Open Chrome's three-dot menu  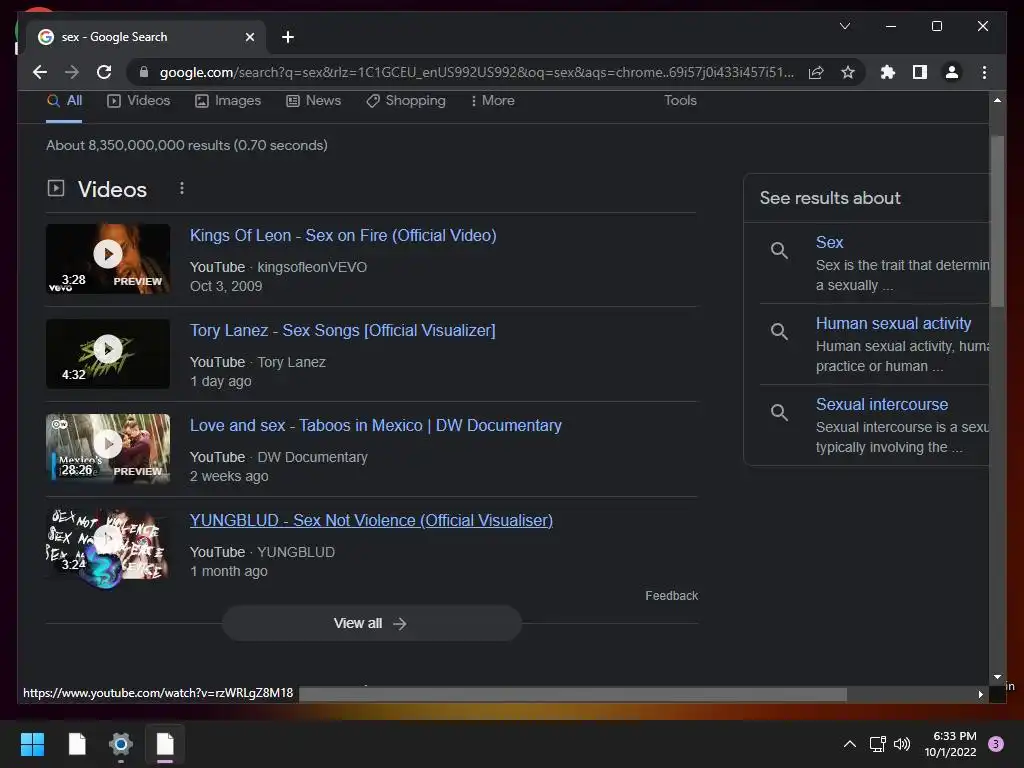984,72
